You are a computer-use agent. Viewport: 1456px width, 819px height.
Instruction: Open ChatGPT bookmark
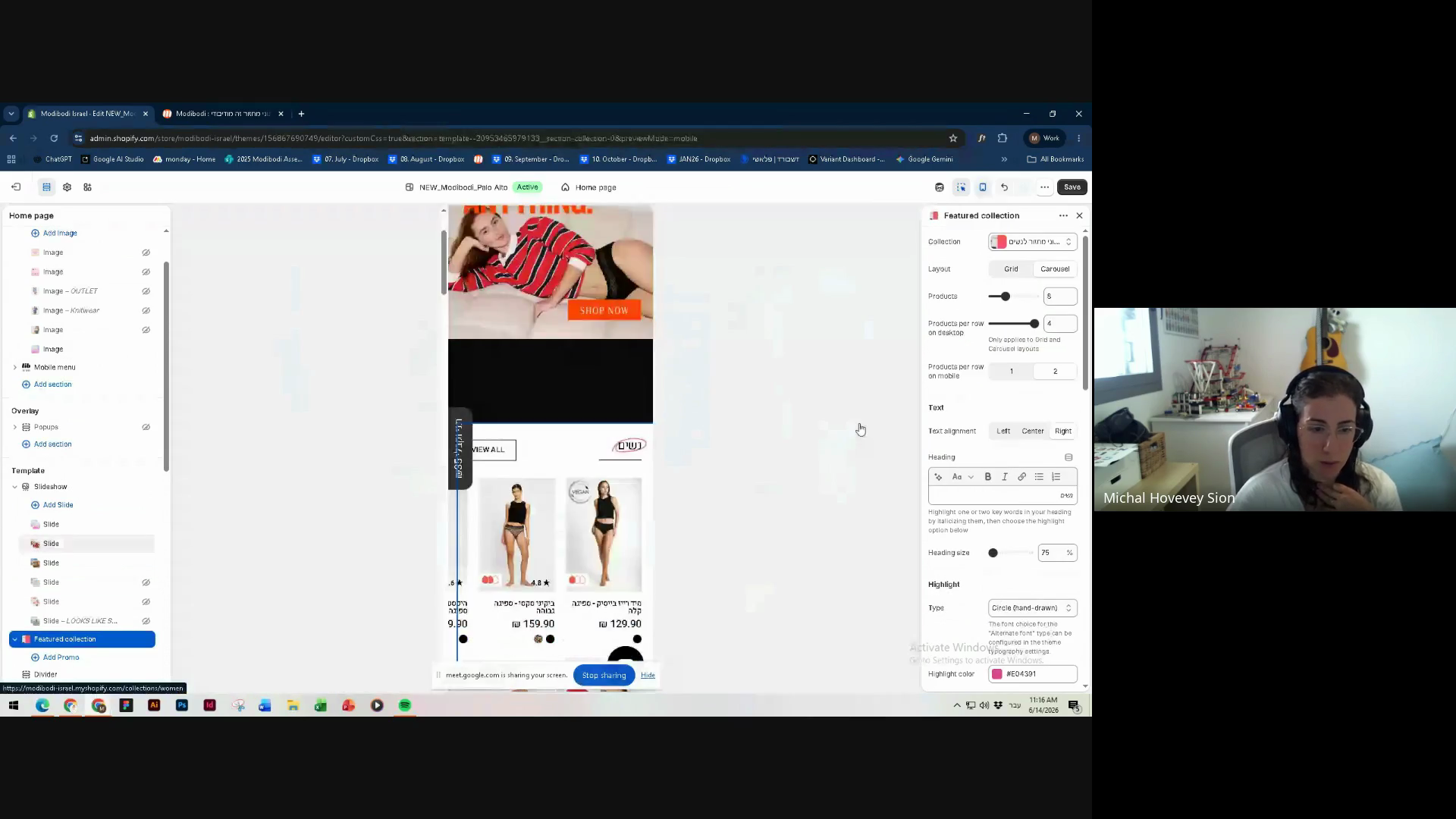click(x=52, y=159)
